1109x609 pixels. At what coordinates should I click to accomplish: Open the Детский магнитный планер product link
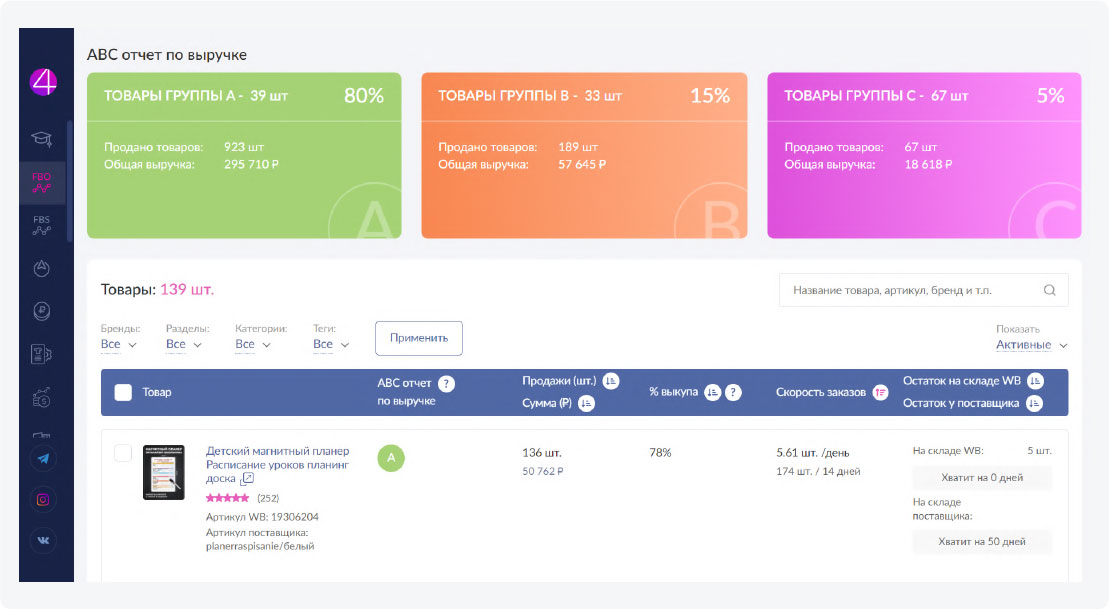277,464
